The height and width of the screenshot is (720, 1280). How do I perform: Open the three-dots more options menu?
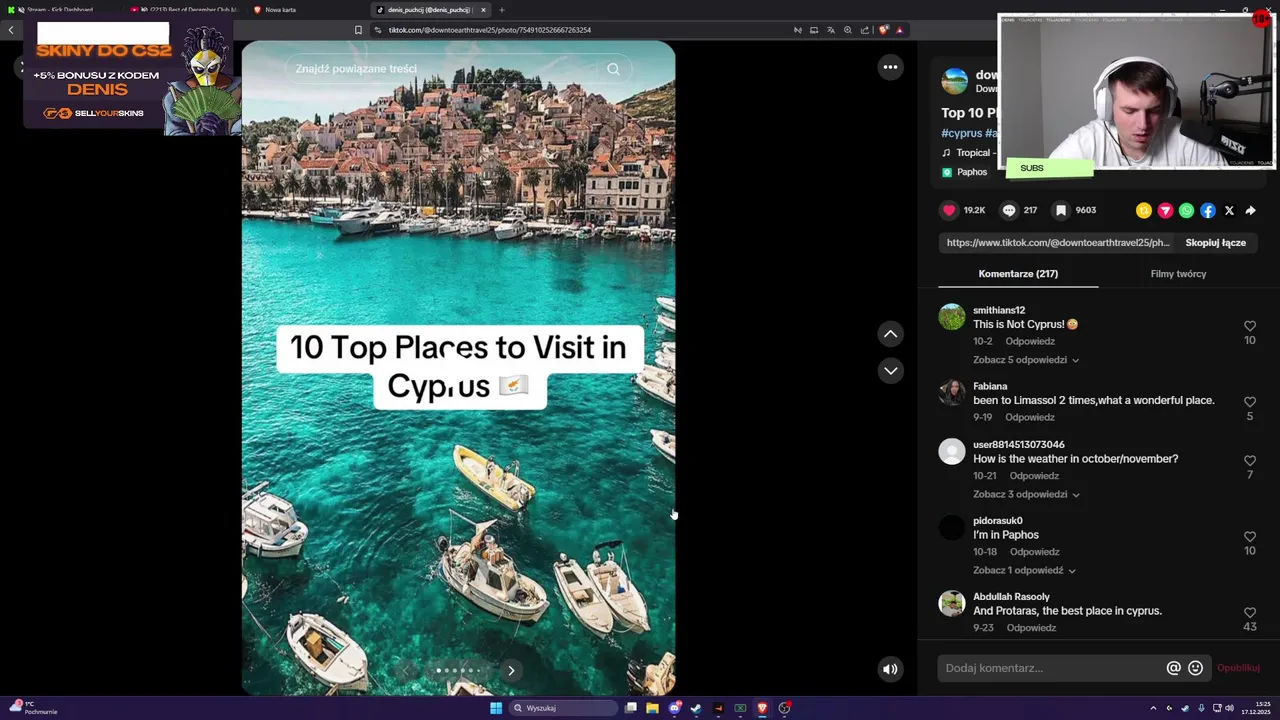click(890, 67)
